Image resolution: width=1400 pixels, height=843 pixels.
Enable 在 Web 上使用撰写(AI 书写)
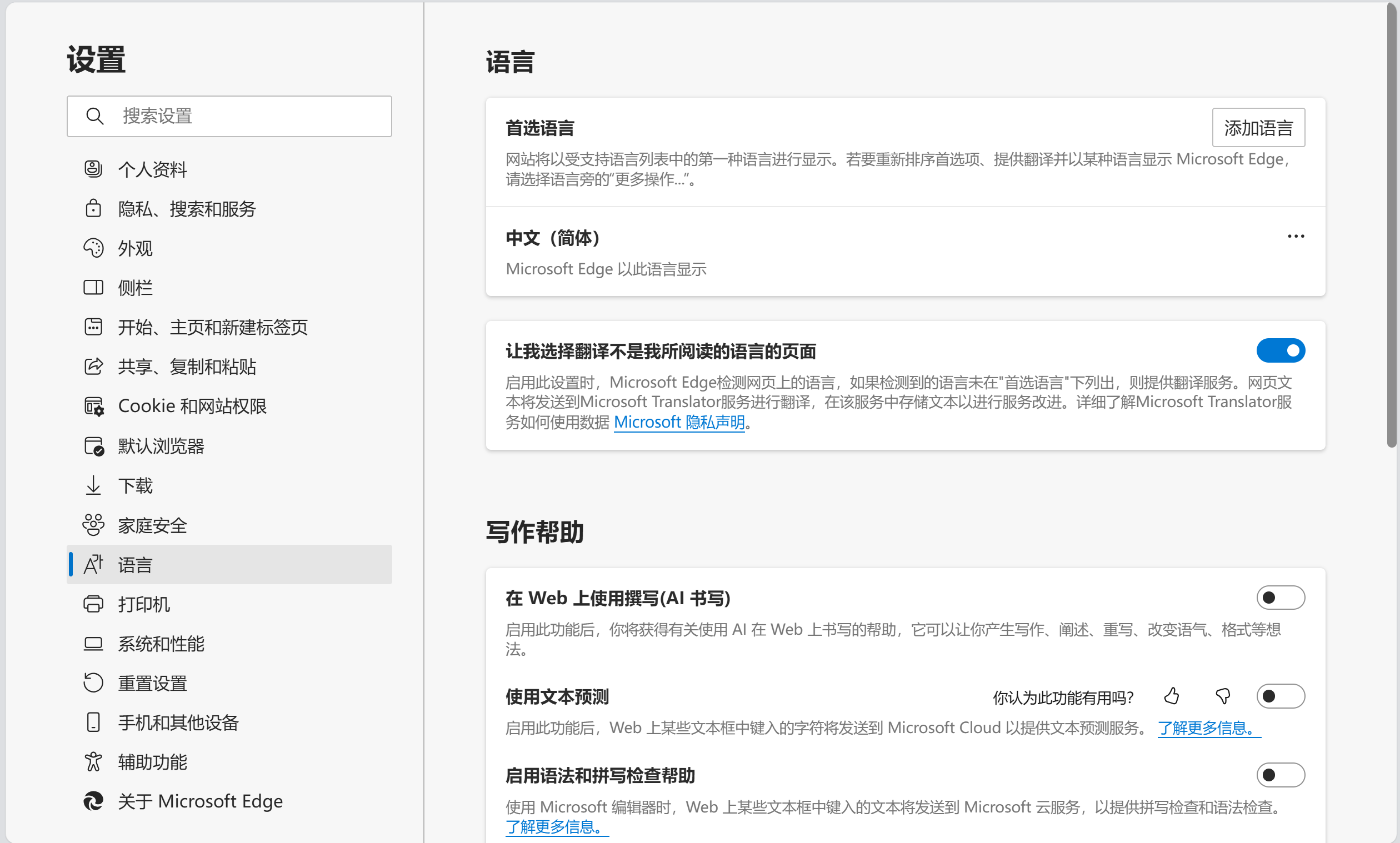(1280, 597)
